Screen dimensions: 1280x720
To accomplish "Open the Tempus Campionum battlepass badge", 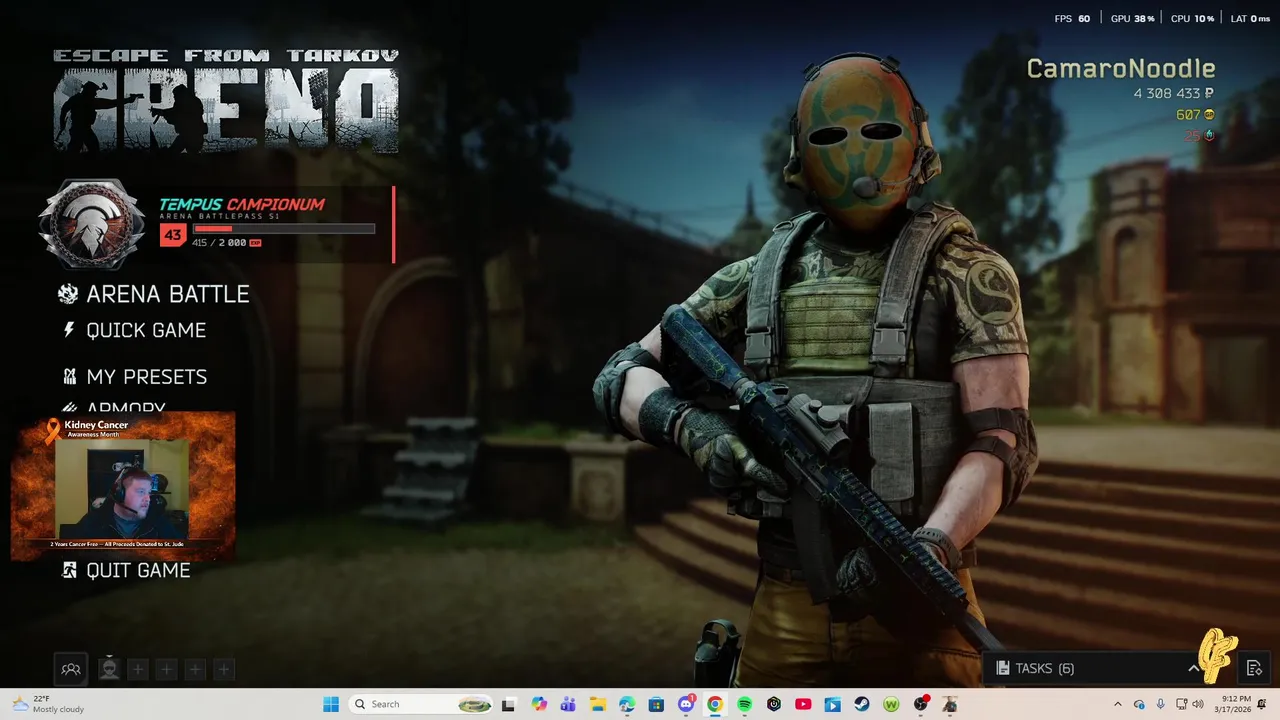I will pyautogui.click(x=92, y=225).
